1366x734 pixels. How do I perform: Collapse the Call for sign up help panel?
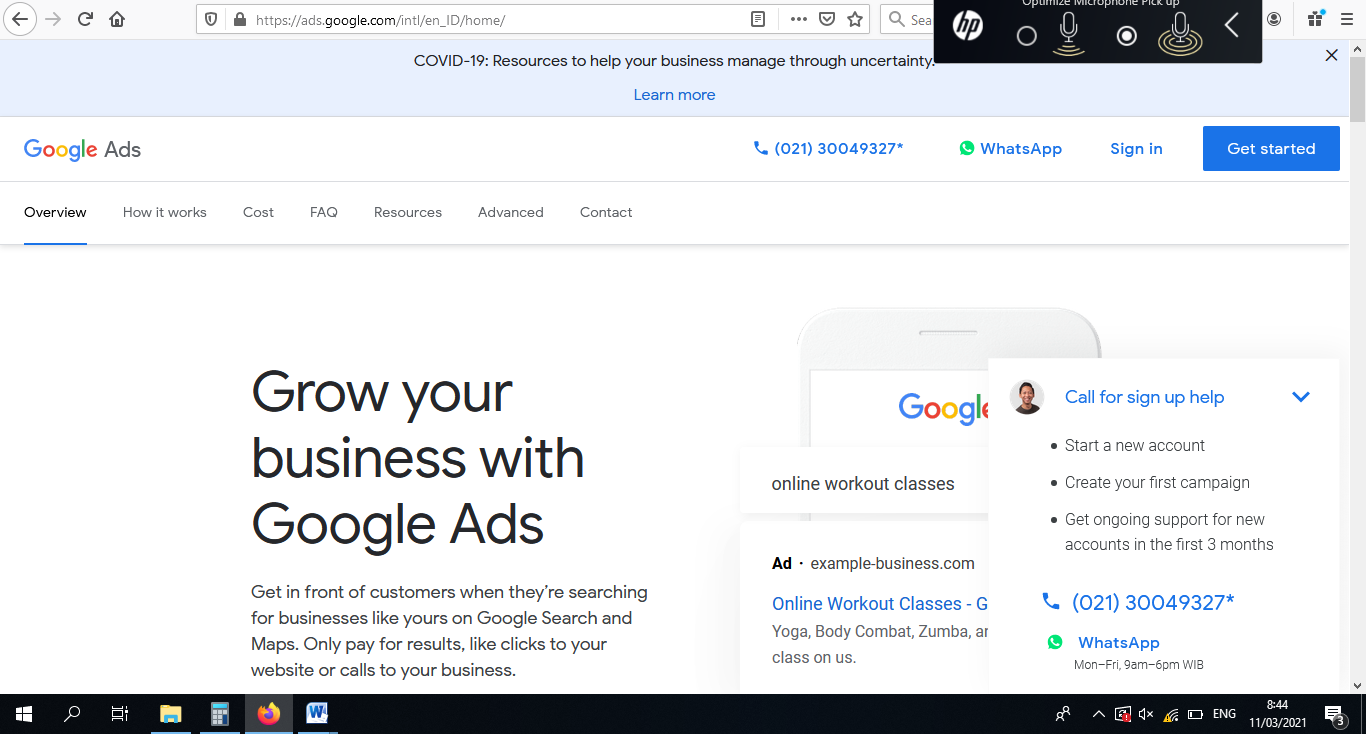pyautogui.click(x=1300, y=397)
